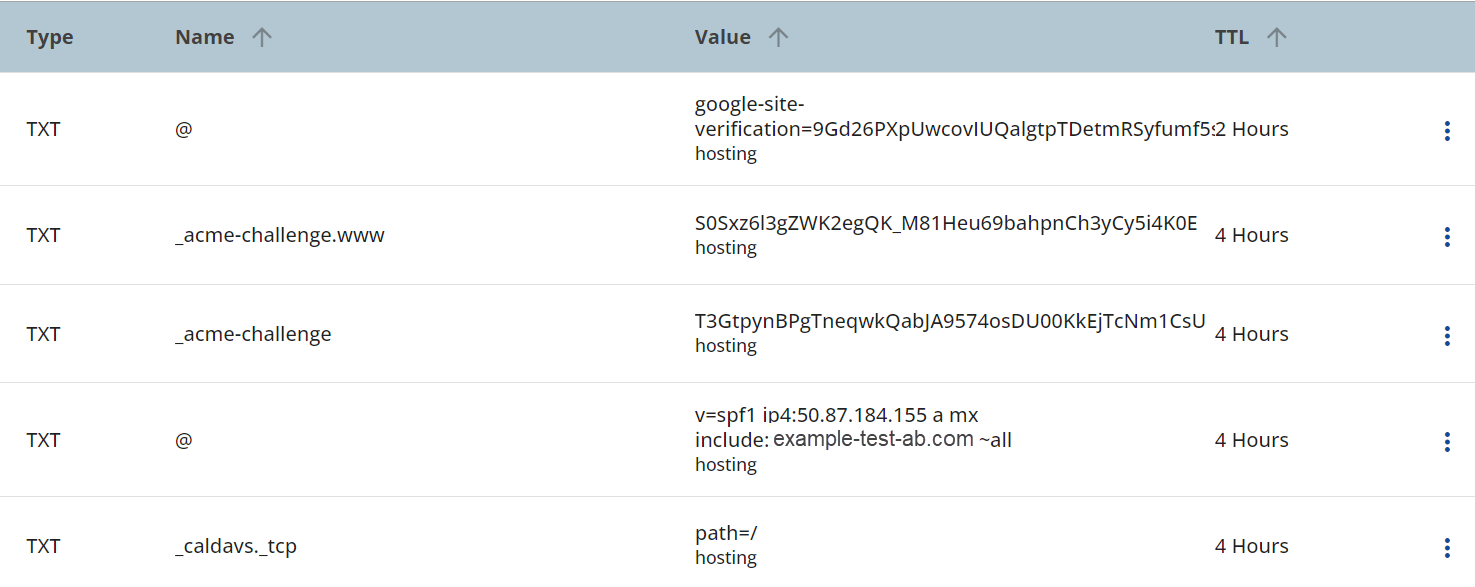Sort records by Value arrow icon
Screen dimensions: 1475x587
tap(778, 38)
